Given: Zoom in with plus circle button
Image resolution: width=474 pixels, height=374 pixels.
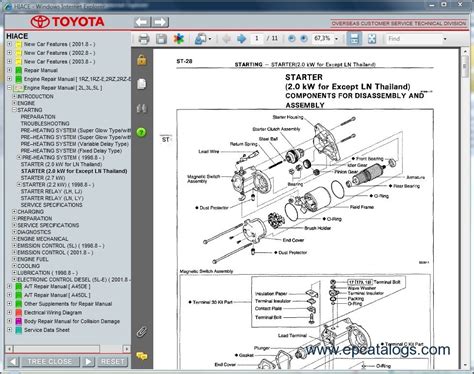Looking at the screenshot, I should [304, 39].
